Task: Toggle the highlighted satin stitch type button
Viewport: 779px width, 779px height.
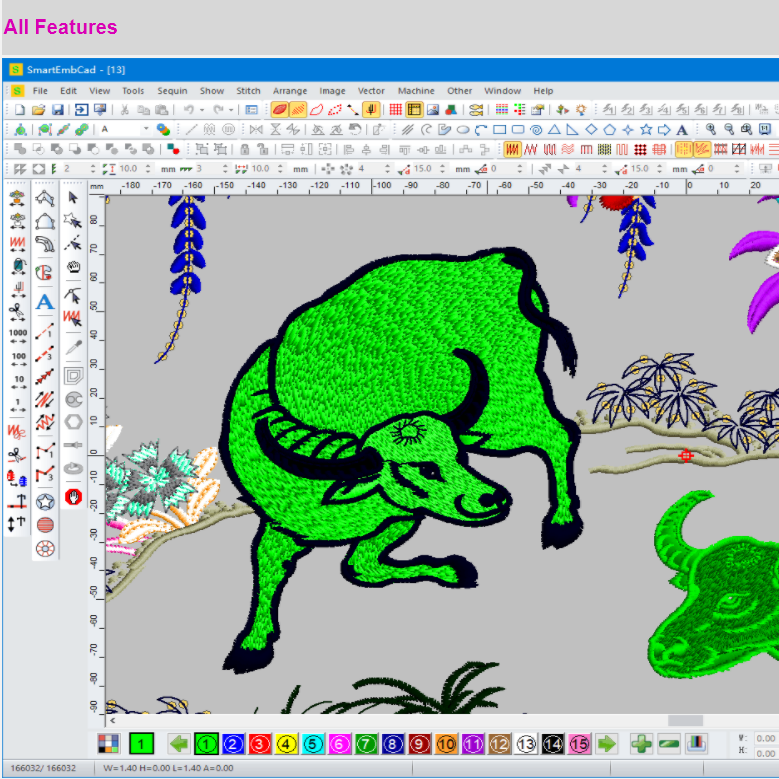Action: [512, 149]
